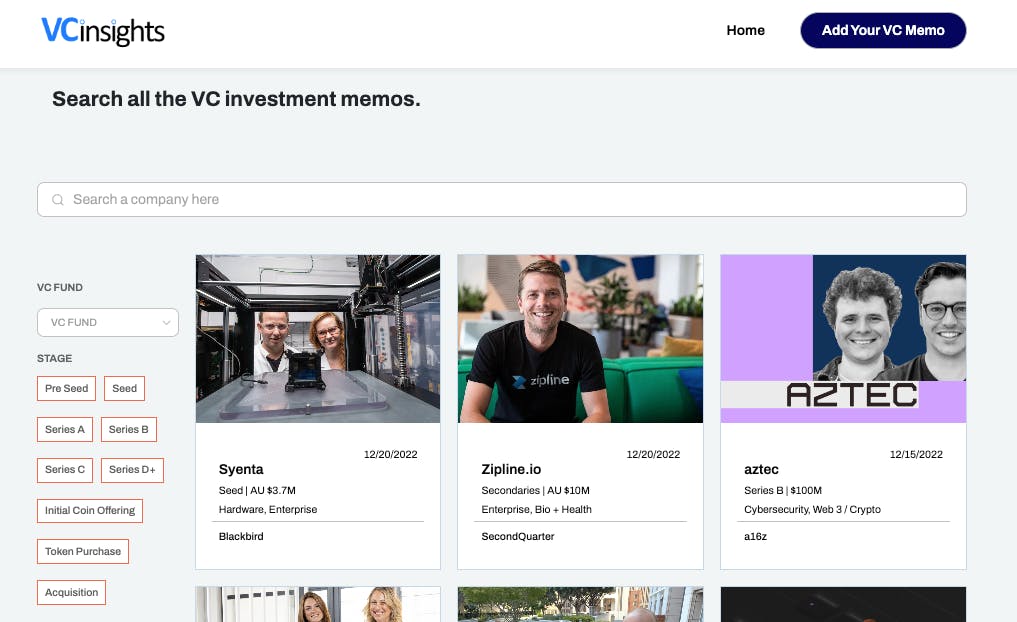
Task: Click the Blackbird fund name
Action: click(x=241, y=536)
